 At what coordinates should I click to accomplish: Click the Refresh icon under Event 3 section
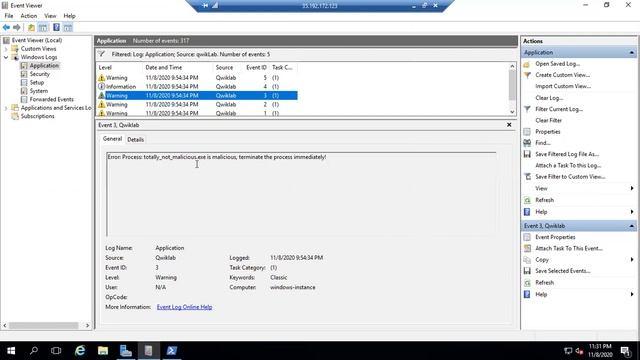[527, 282]
